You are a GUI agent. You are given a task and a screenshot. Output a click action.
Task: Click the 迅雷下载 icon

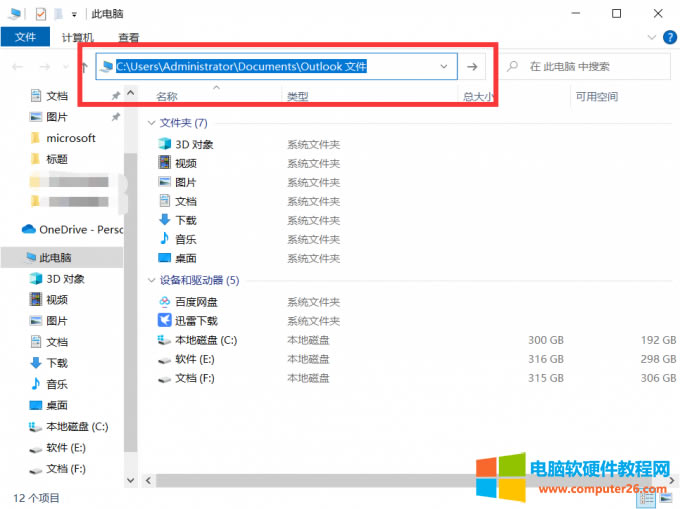(x=164, y=320)
